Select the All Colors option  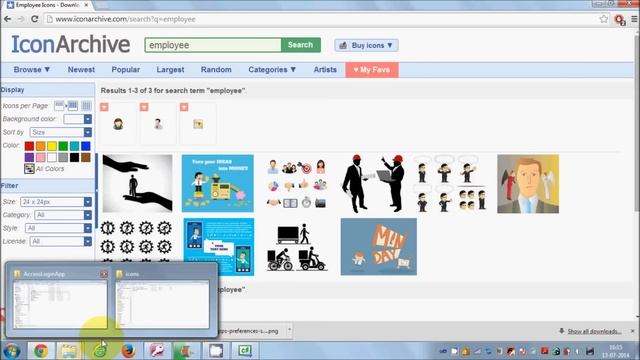tap(44, 169)
